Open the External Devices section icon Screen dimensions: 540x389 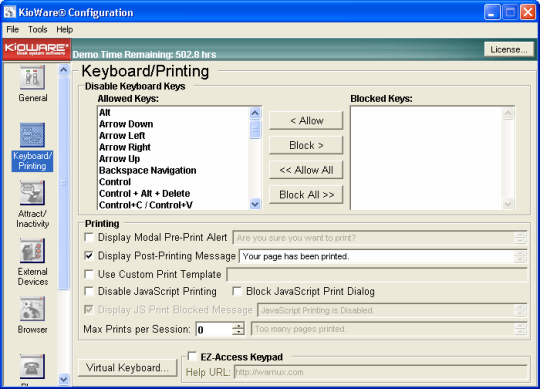(x=32, y=251)
